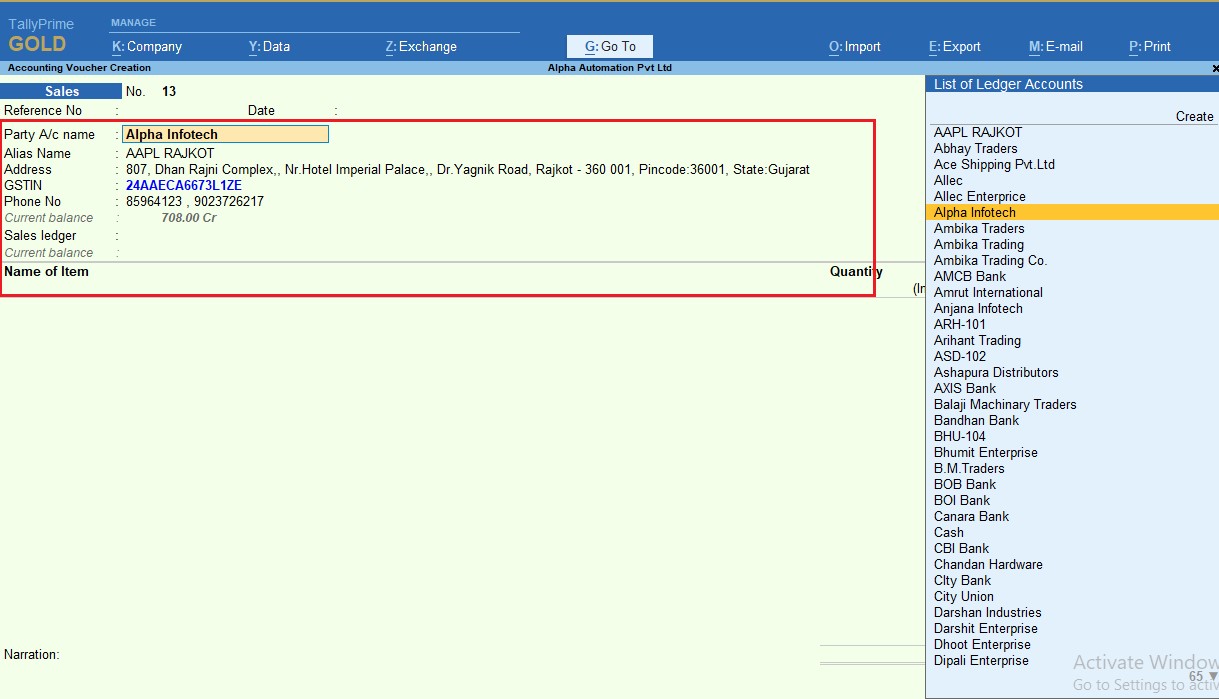Click the Go To button
This screenshot has width=1219, height=699.
coord(610,46)
